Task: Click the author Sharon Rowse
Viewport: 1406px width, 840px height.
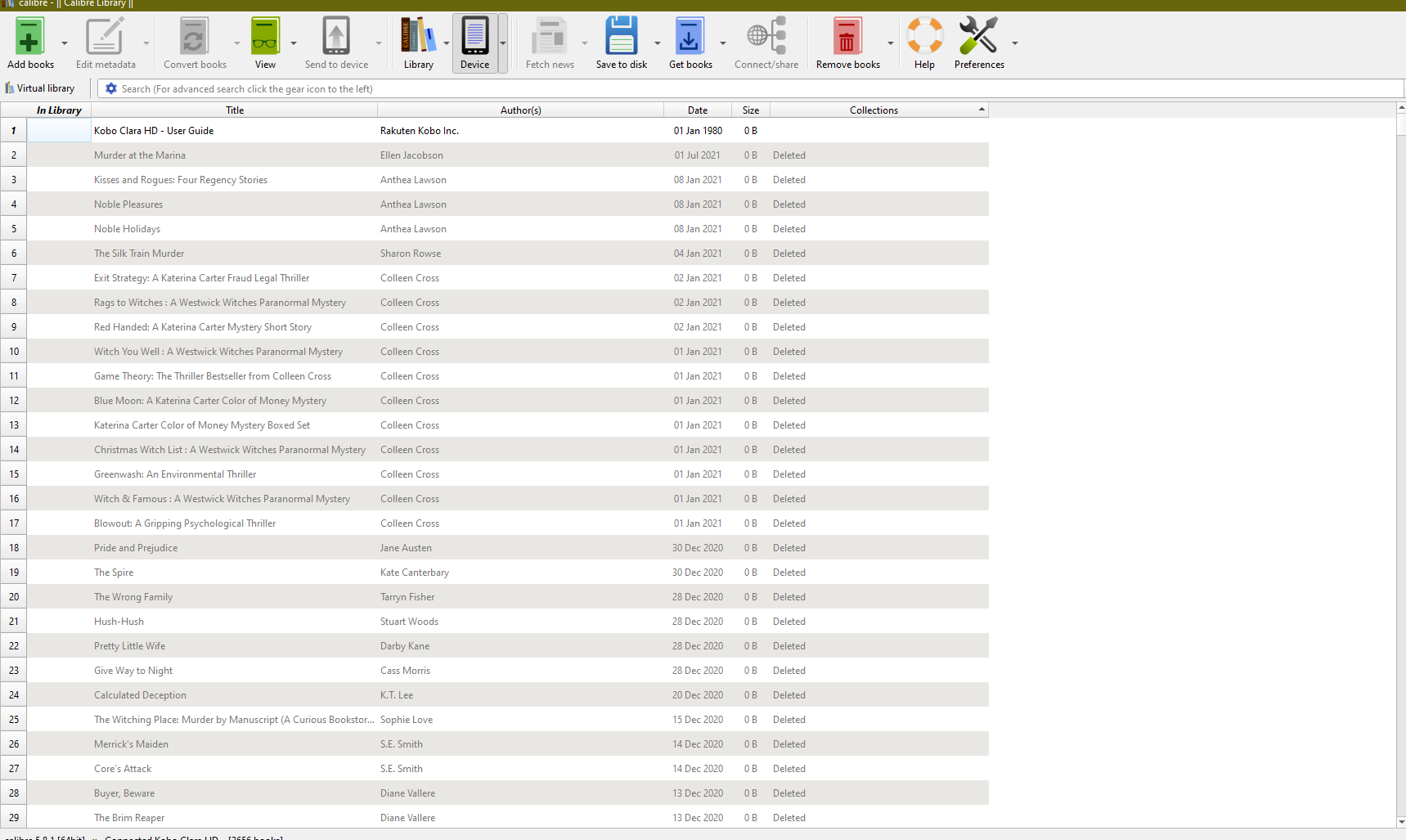Action: click(x=411, y=254)
